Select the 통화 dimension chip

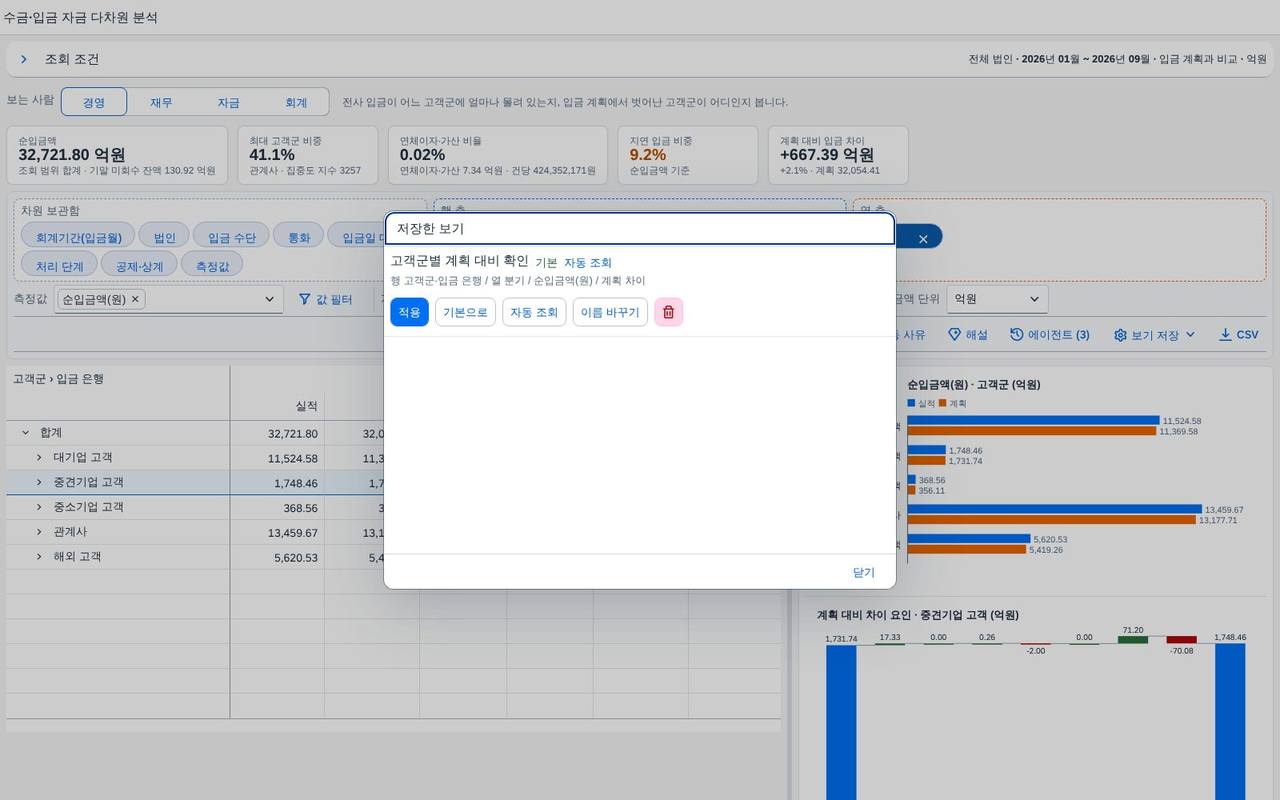(299, 237)
